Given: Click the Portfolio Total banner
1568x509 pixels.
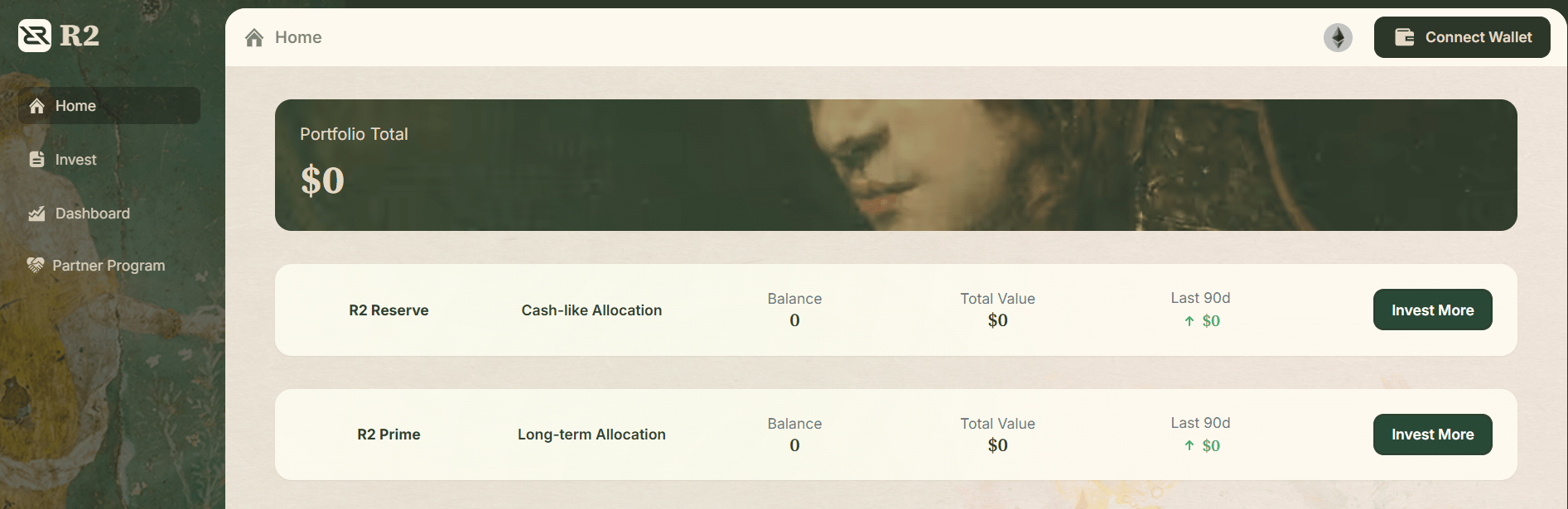Looking at the screenshot, I should [895, 165].
